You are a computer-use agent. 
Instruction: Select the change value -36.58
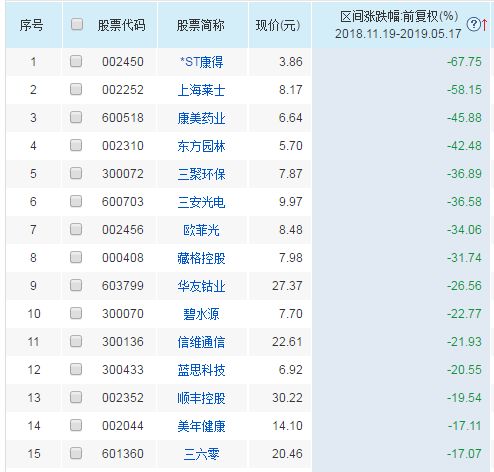pos(464,202)
